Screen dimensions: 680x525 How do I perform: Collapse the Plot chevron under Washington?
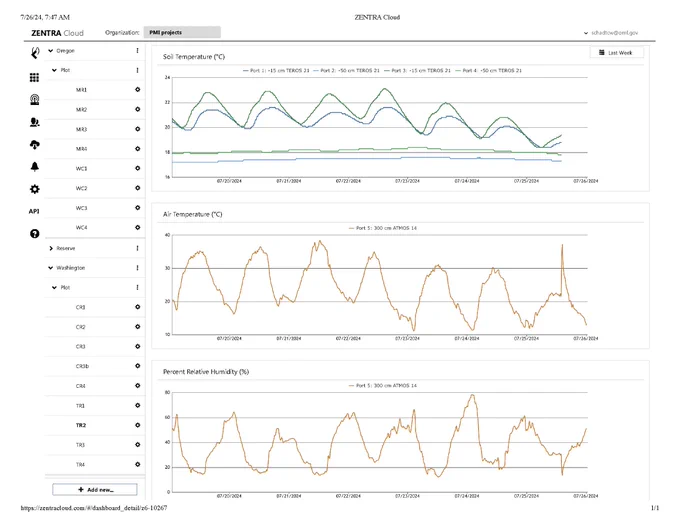click(54, 287)
